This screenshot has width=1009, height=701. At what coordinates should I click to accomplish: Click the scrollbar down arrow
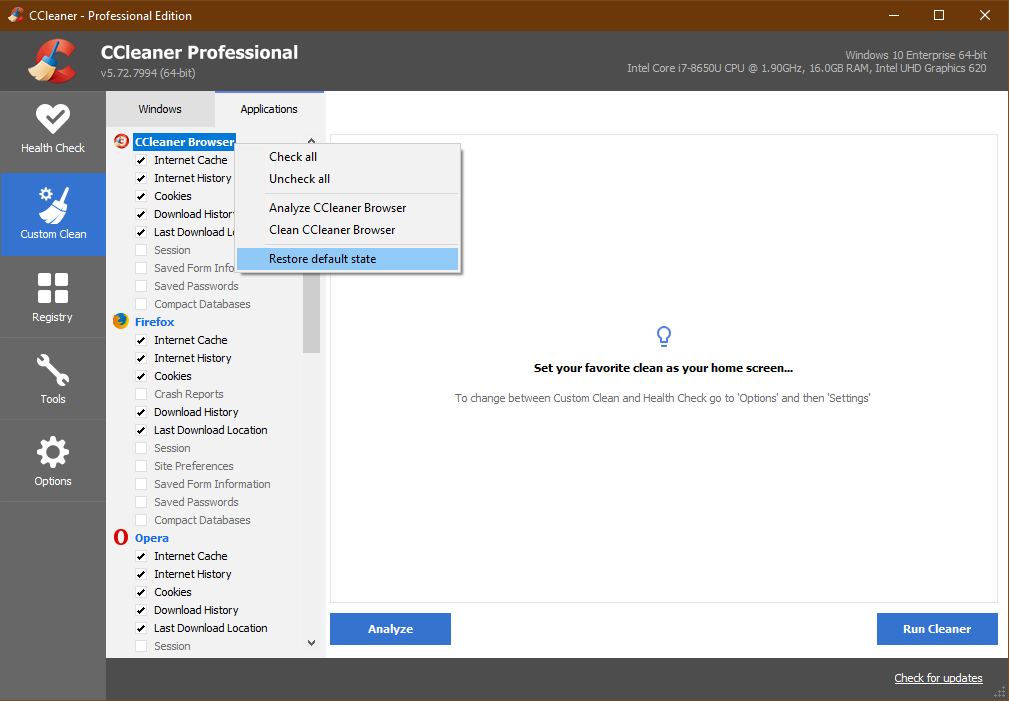pyautogui.click(x=311, y=642)
